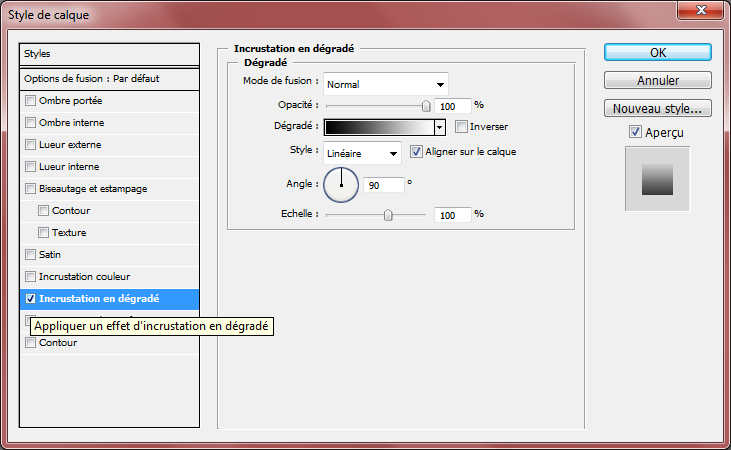Click the Aperçu preview thumbnail
The image size is (731, 450).
(x=657, y=179)
